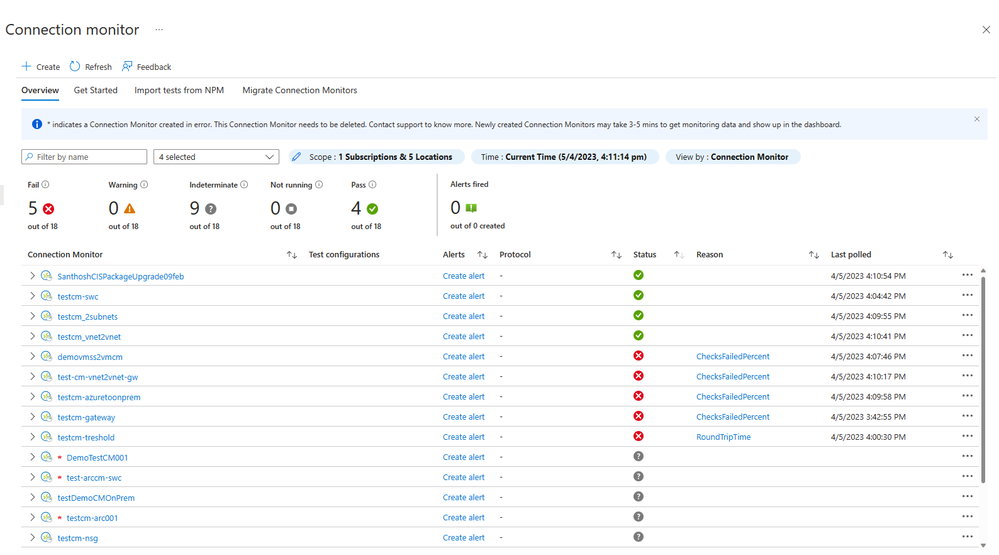Screen dimensions: 999x555
Task: Click the grey indeterminate status icon for testcm-arc001
Action: pos(638,517)
